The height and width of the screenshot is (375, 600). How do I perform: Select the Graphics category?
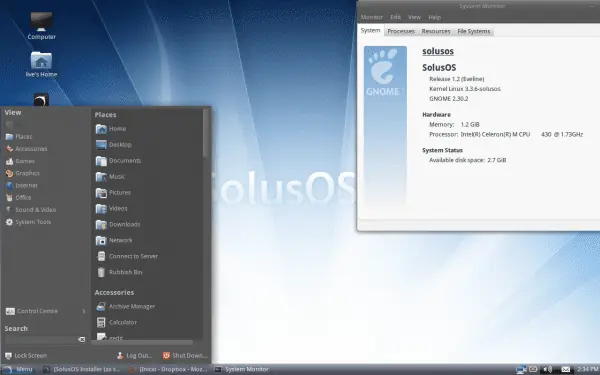point(23,173)
